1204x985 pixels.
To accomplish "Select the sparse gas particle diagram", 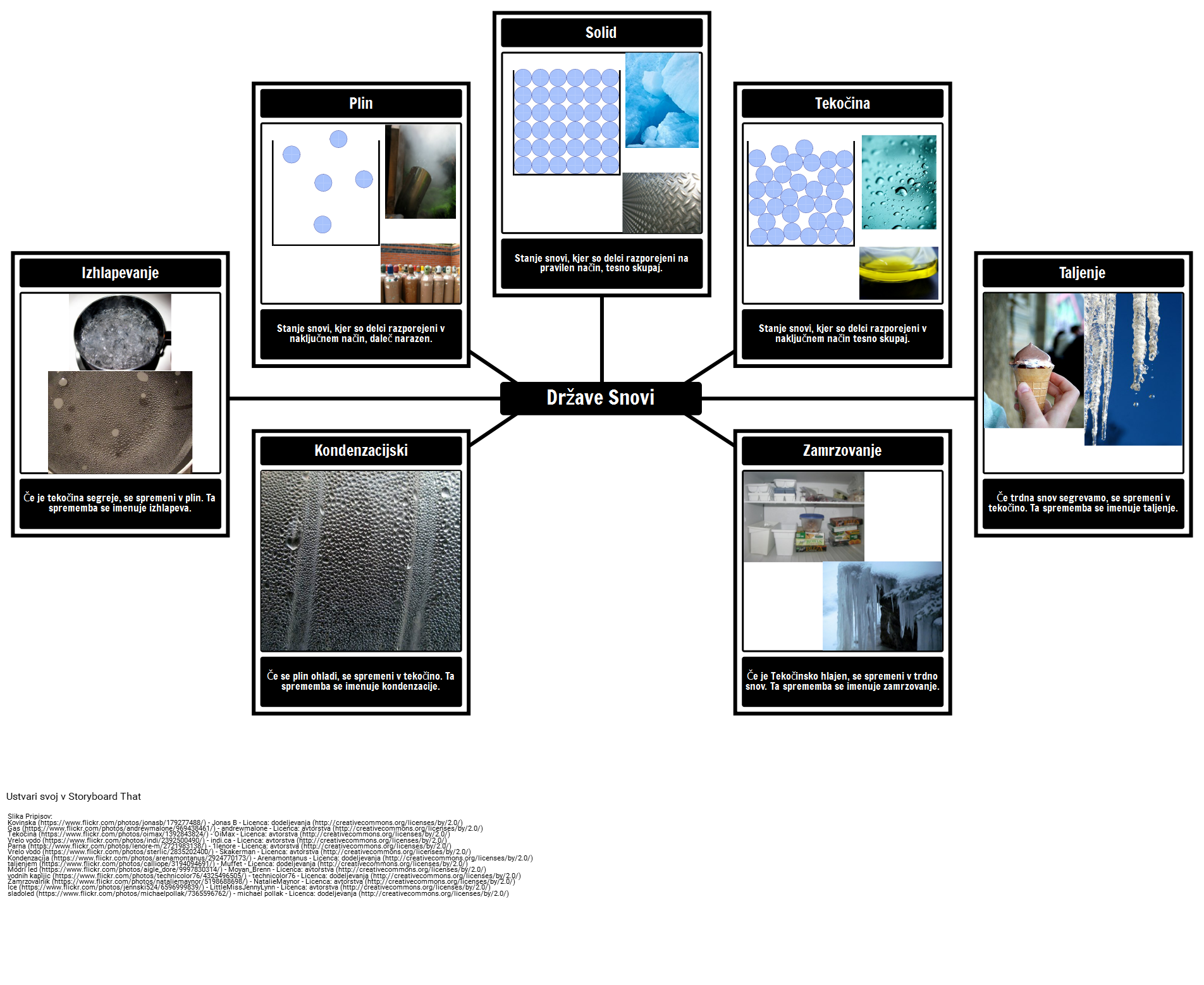I will pos(326,188).
